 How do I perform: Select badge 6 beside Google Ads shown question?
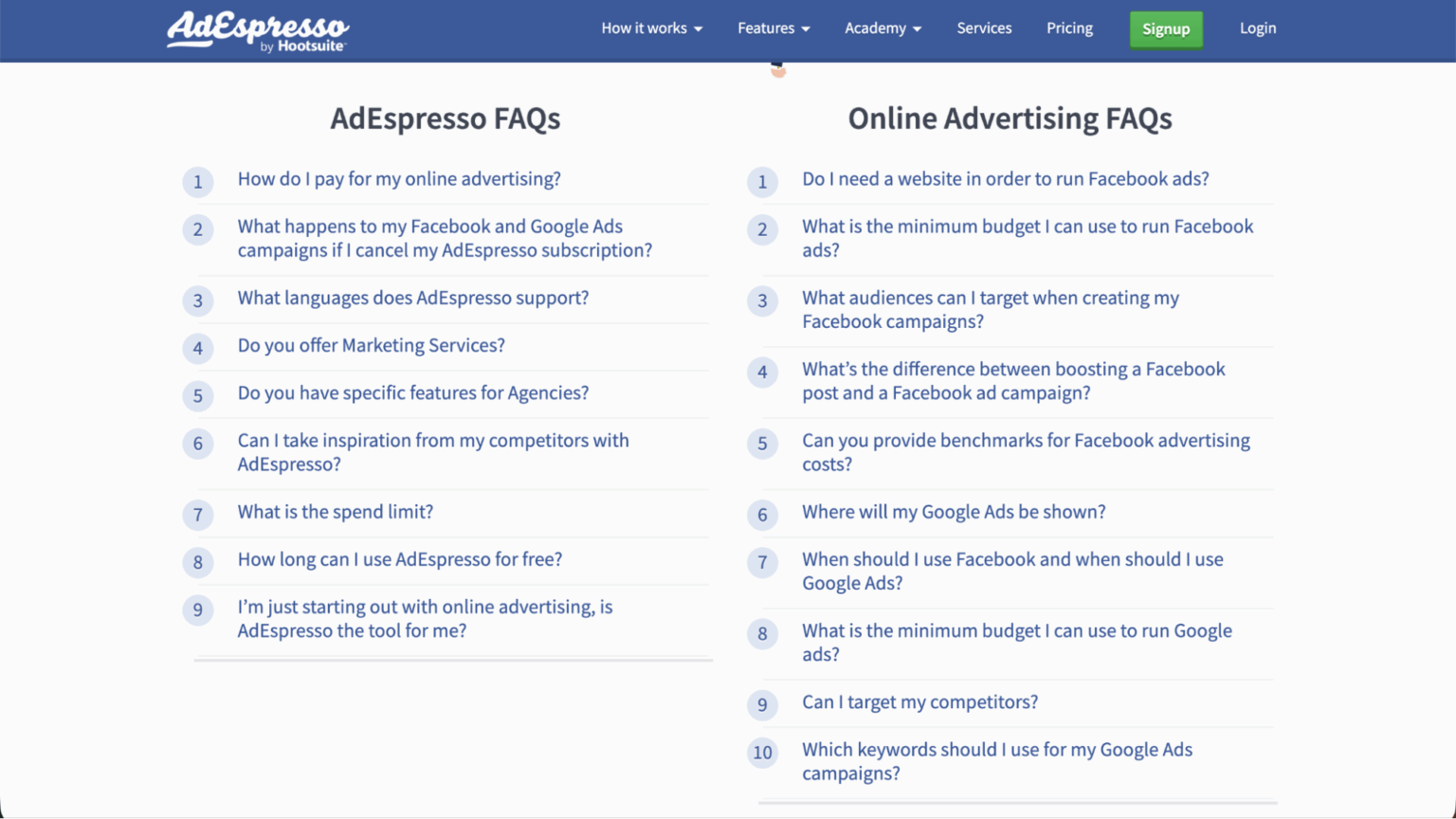763,515
